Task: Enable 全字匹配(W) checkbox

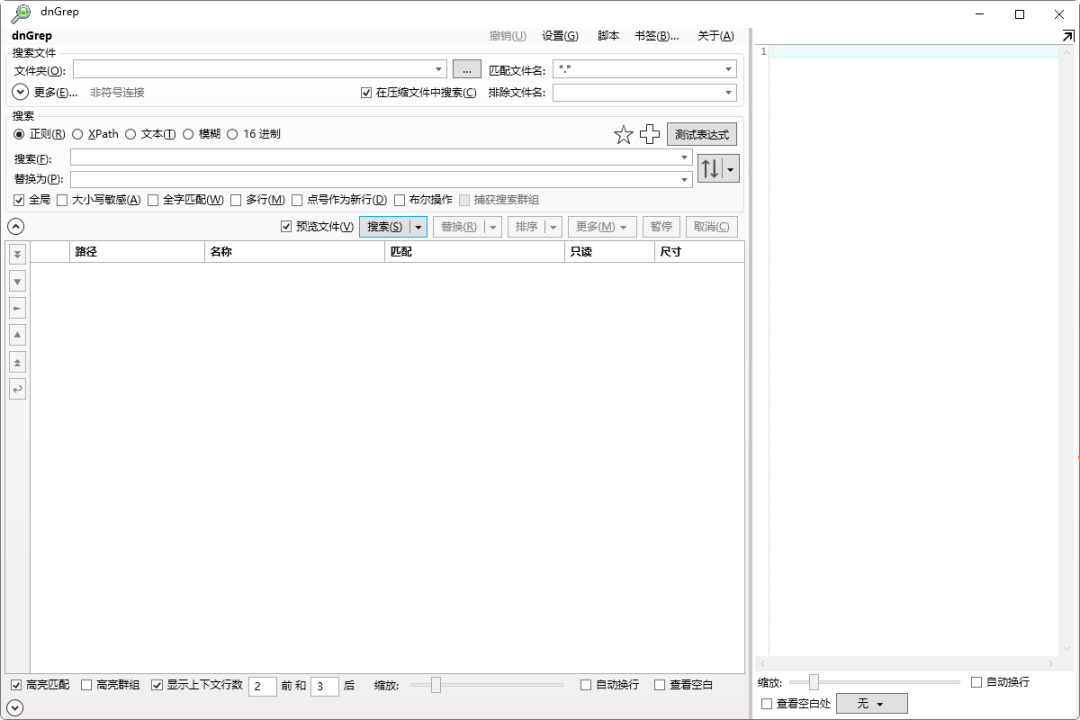Action: tap(153, 200)
